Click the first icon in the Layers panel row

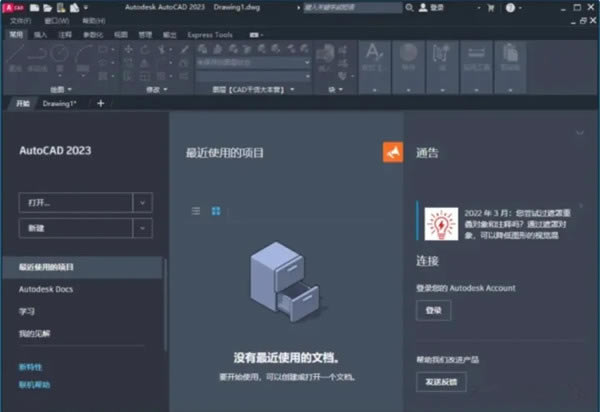202,49
